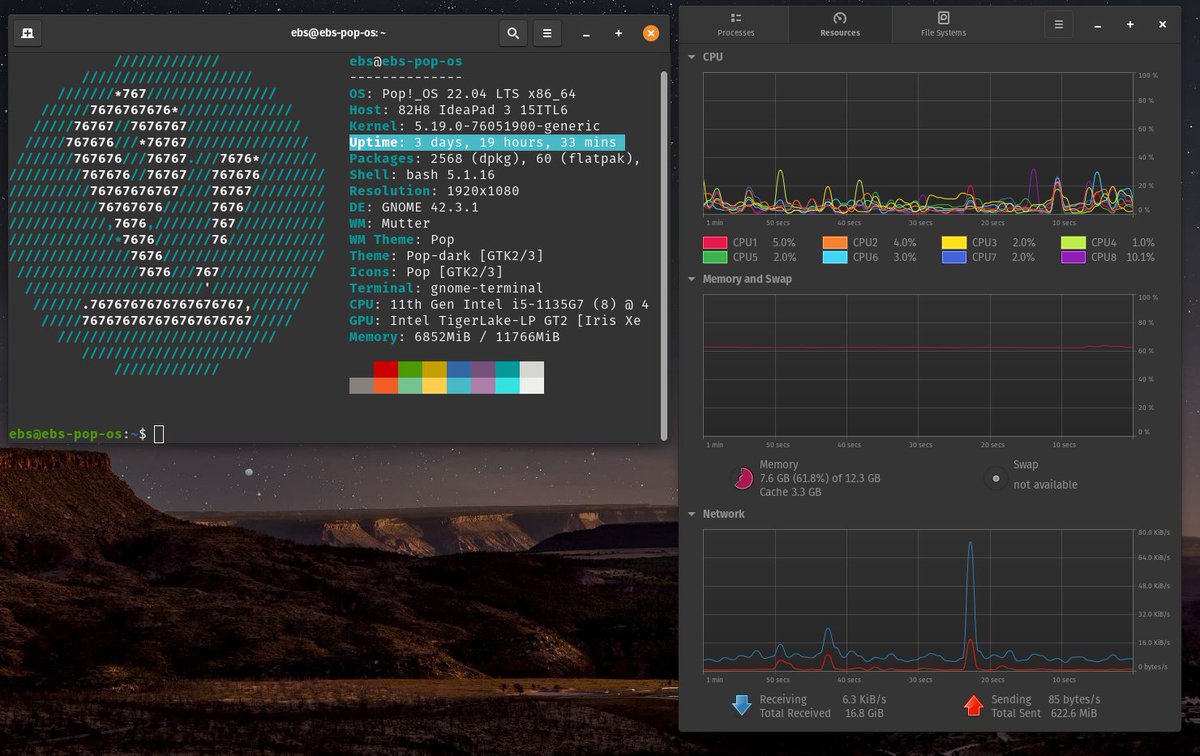The image size is (1200, 756).
Task: Collapse the Network section
Action: (x=691, y=514)
